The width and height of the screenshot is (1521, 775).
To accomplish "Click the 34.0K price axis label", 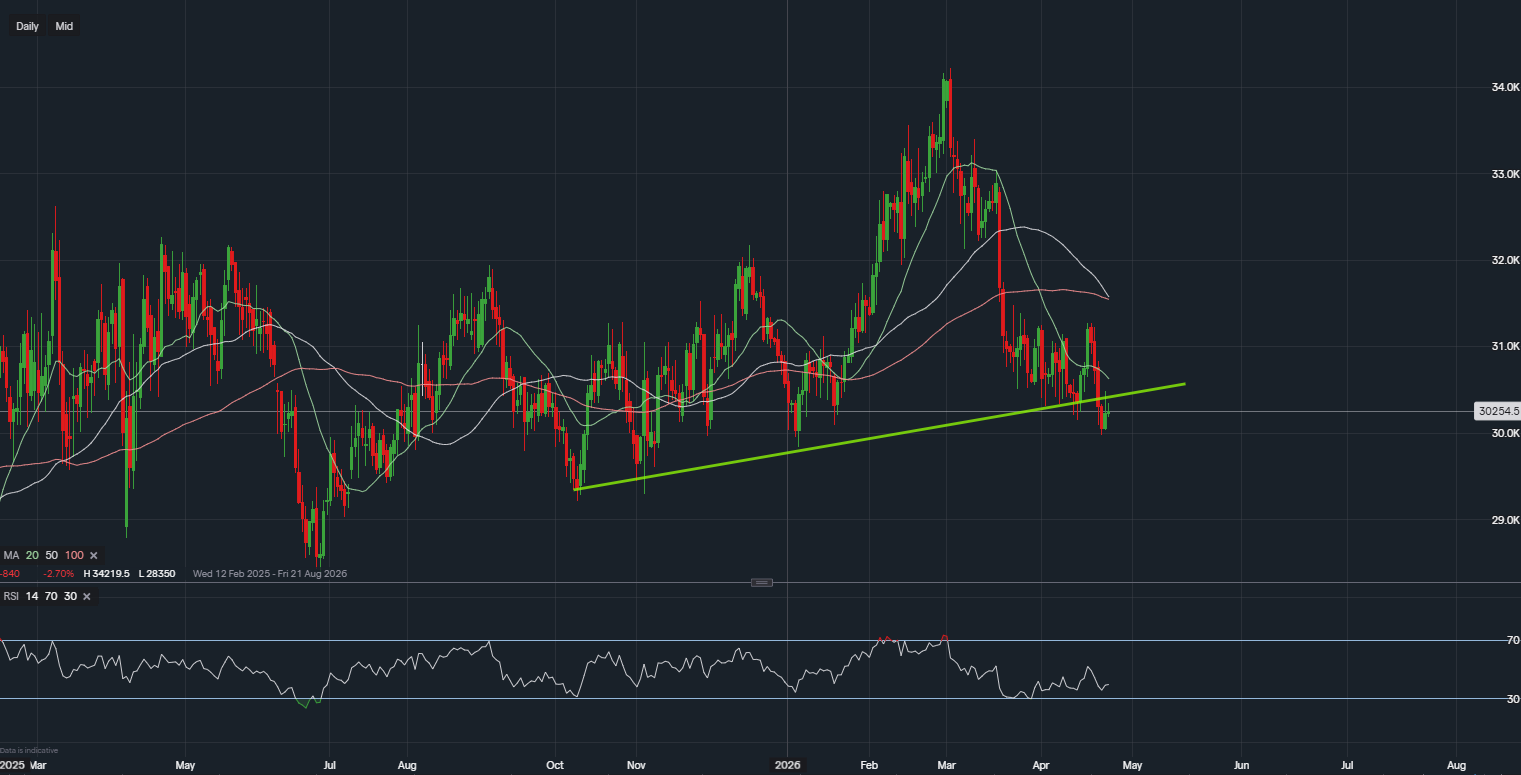I will pyautogui.click(x=1505, y=88).
